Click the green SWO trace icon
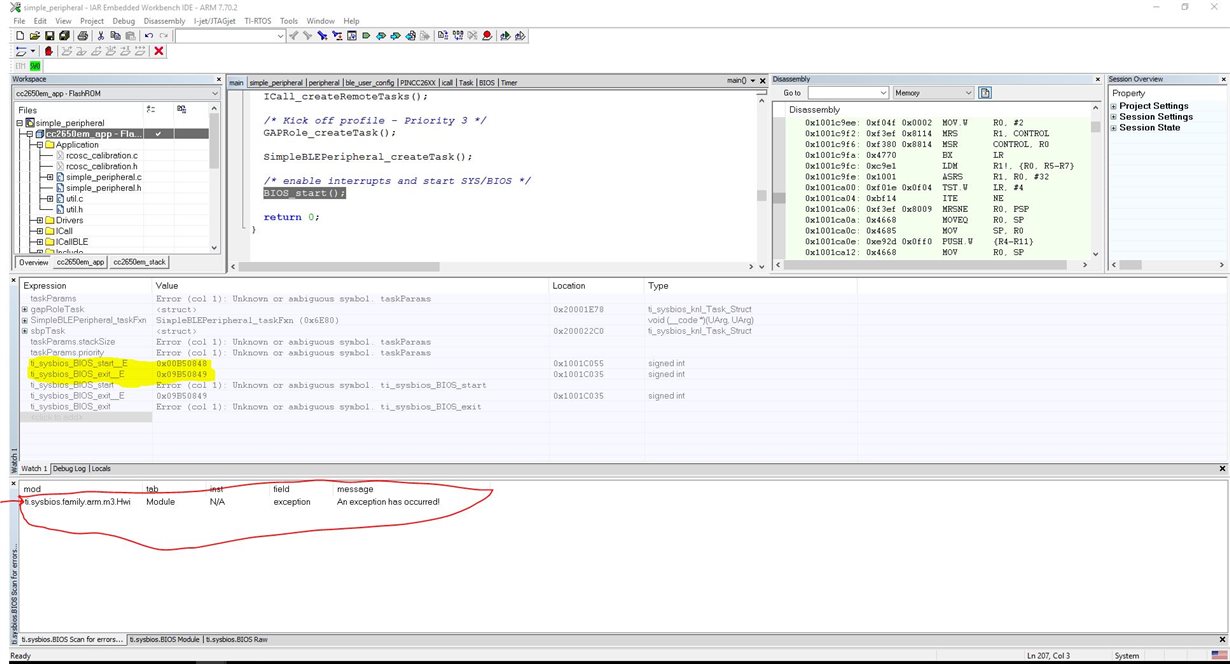The image size is (1230, 664). pyautogui.click(x=35, y=66)
